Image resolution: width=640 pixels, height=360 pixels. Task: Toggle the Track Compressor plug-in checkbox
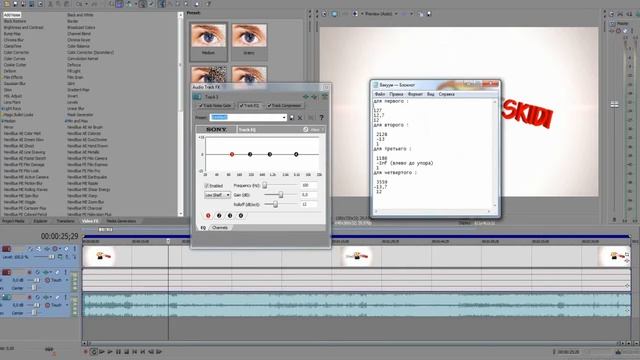[269, 106]
